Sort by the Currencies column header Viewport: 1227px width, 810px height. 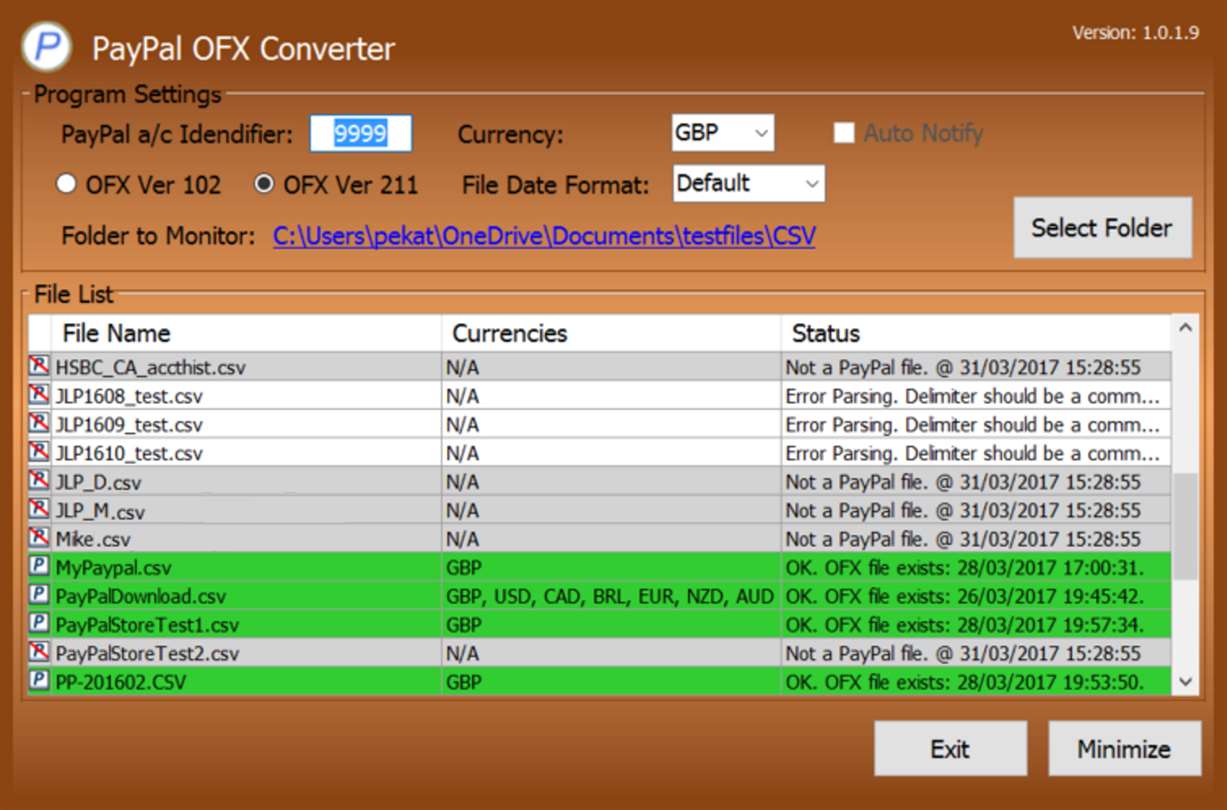click(611, 333)
